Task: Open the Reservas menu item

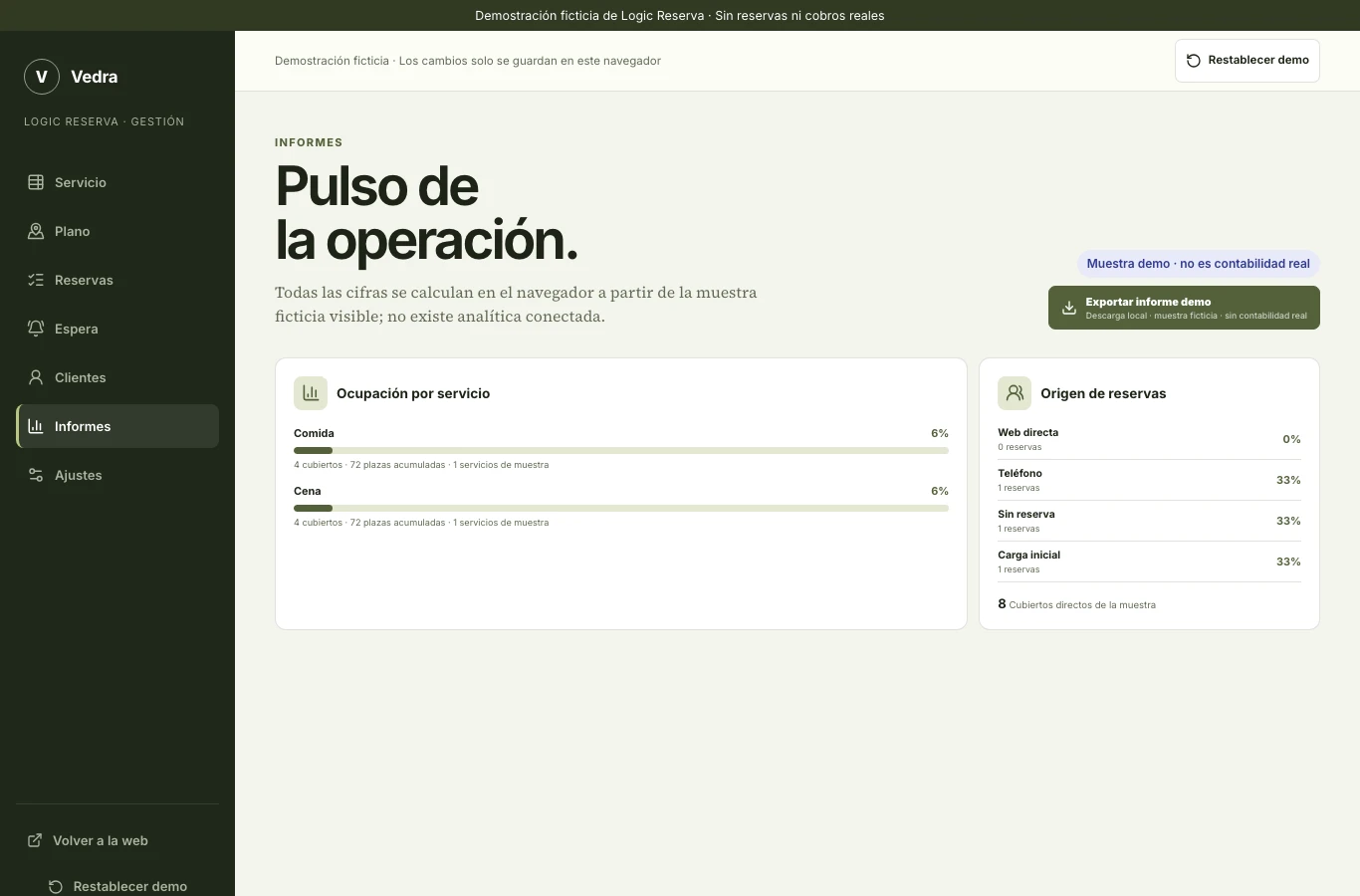Action: 117,280
